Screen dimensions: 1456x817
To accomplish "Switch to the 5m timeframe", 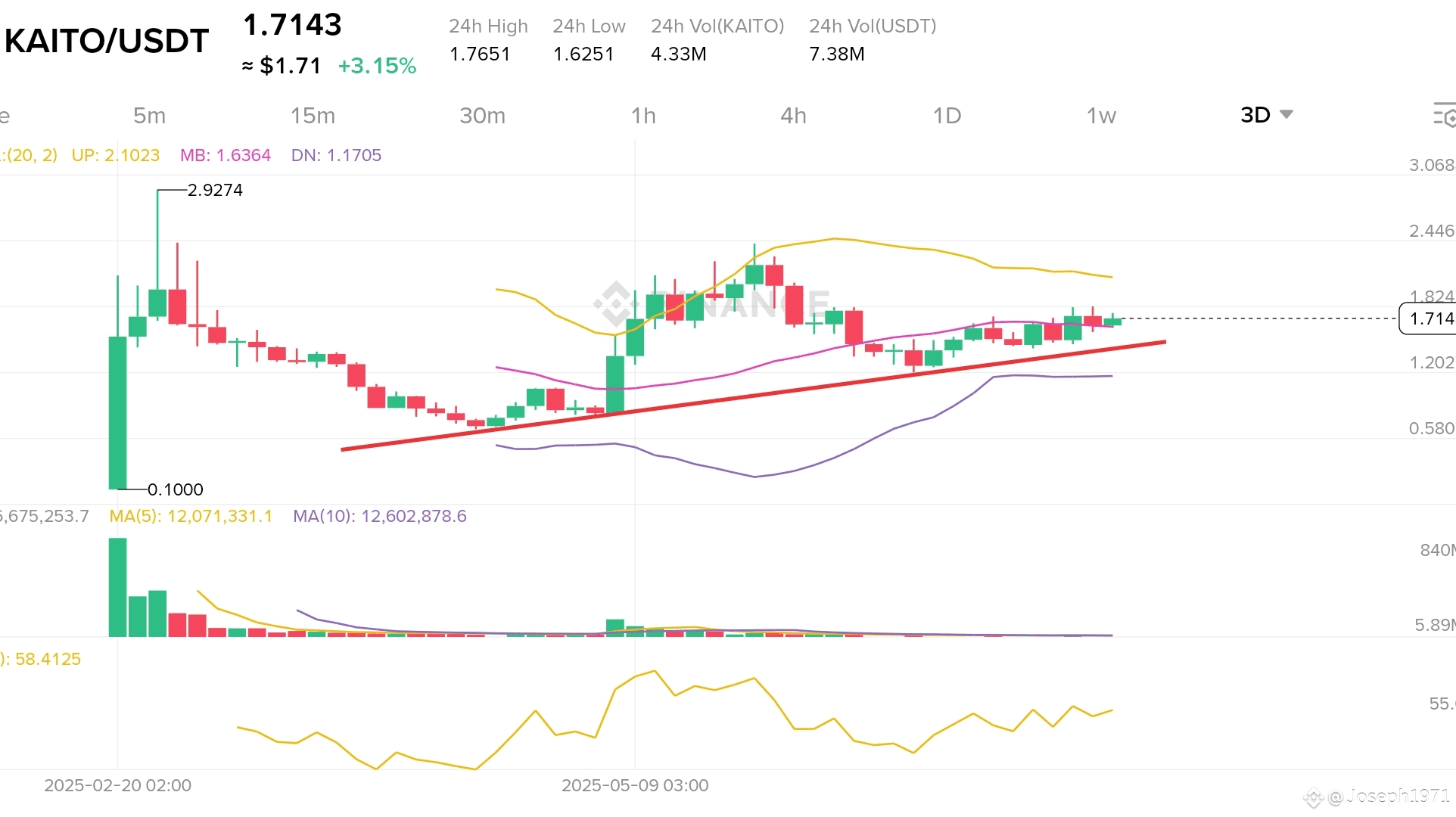I will click(x=149, y=116).
